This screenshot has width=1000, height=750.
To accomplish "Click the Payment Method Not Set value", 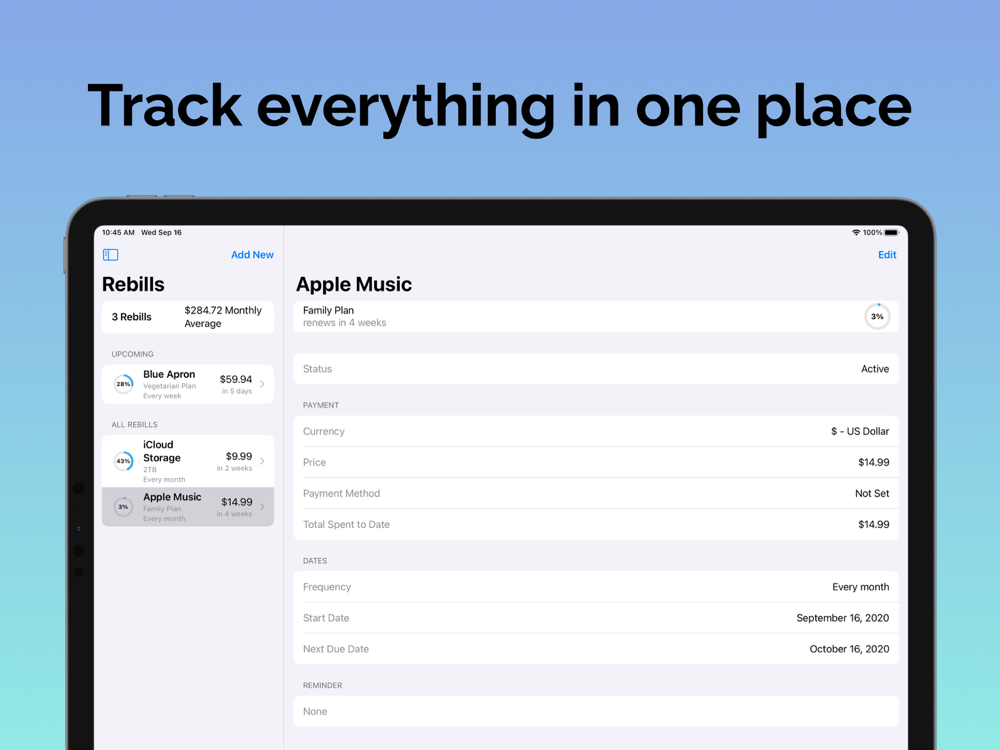I will (x=872, y=494).
